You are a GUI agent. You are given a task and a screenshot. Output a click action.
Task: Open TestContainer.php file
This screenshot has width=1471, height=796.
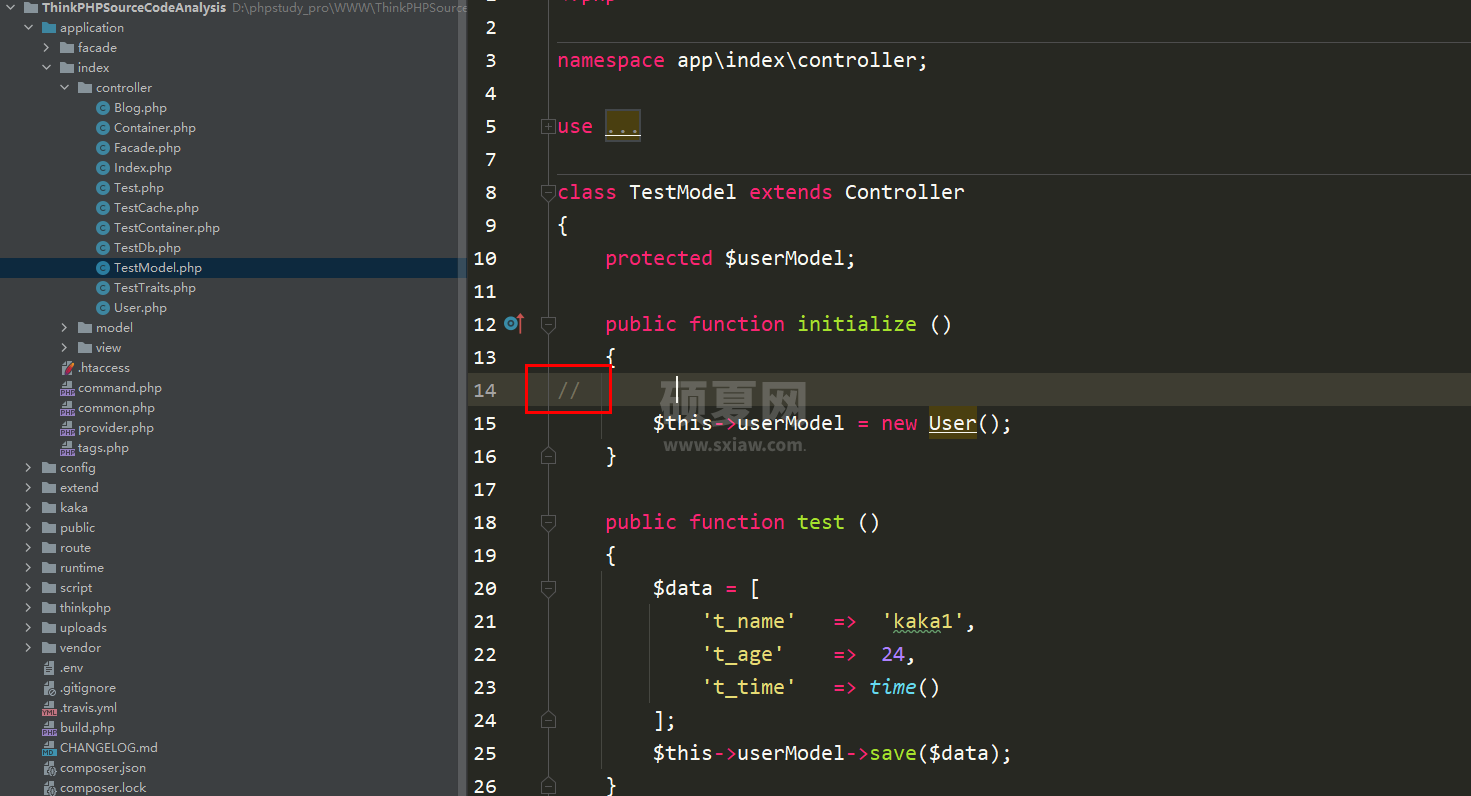click(x=166, y=228)
